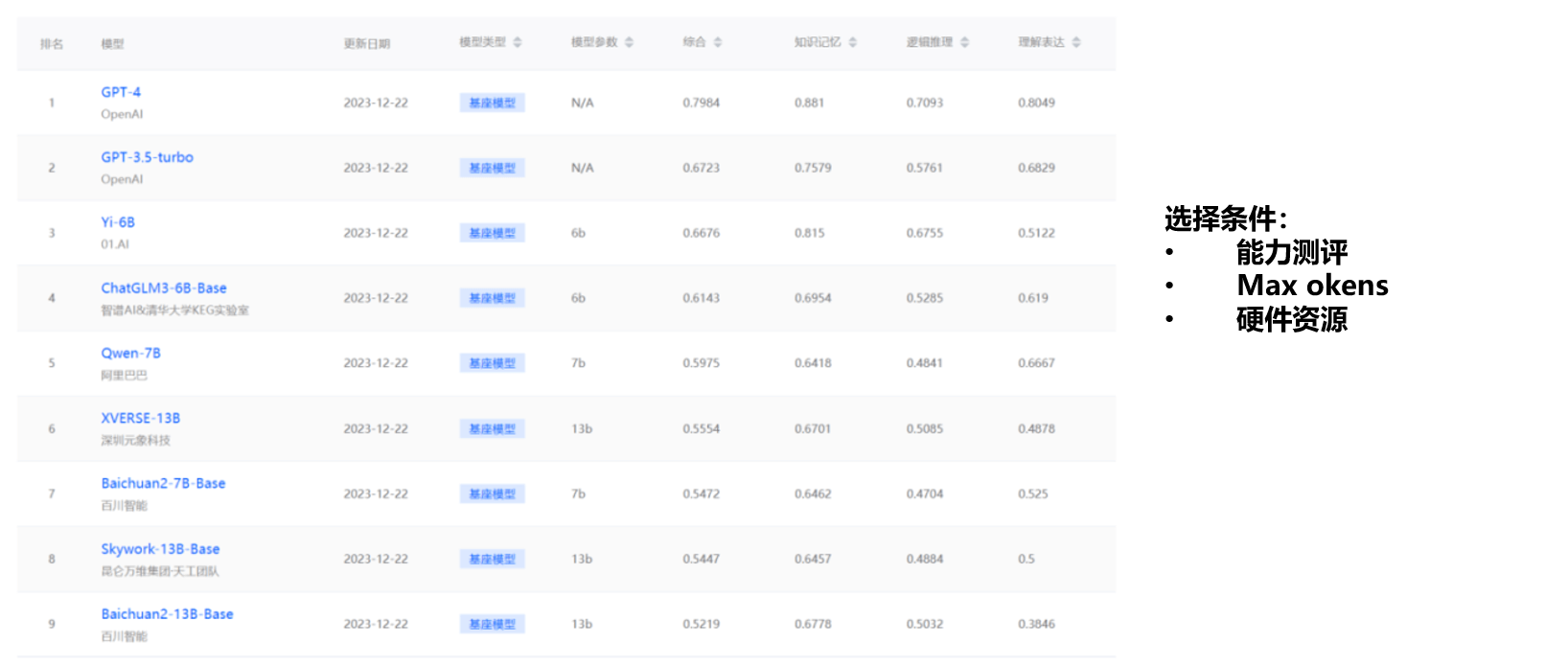Click the 6b parameter cell for Yi-6B

coord(579,233)
